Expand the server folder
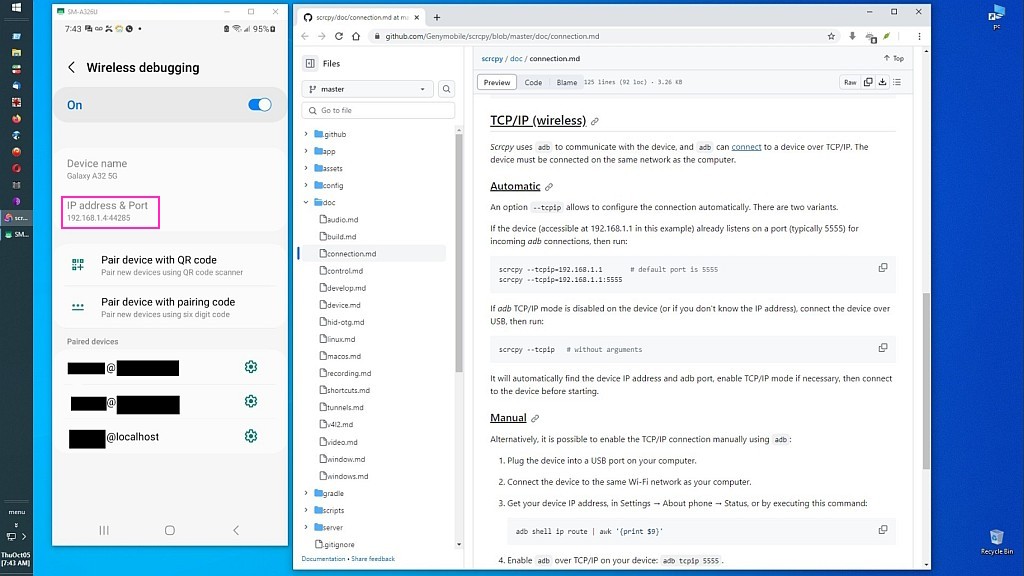Screen dimensions: 1024x576 [x=306, y=527]
